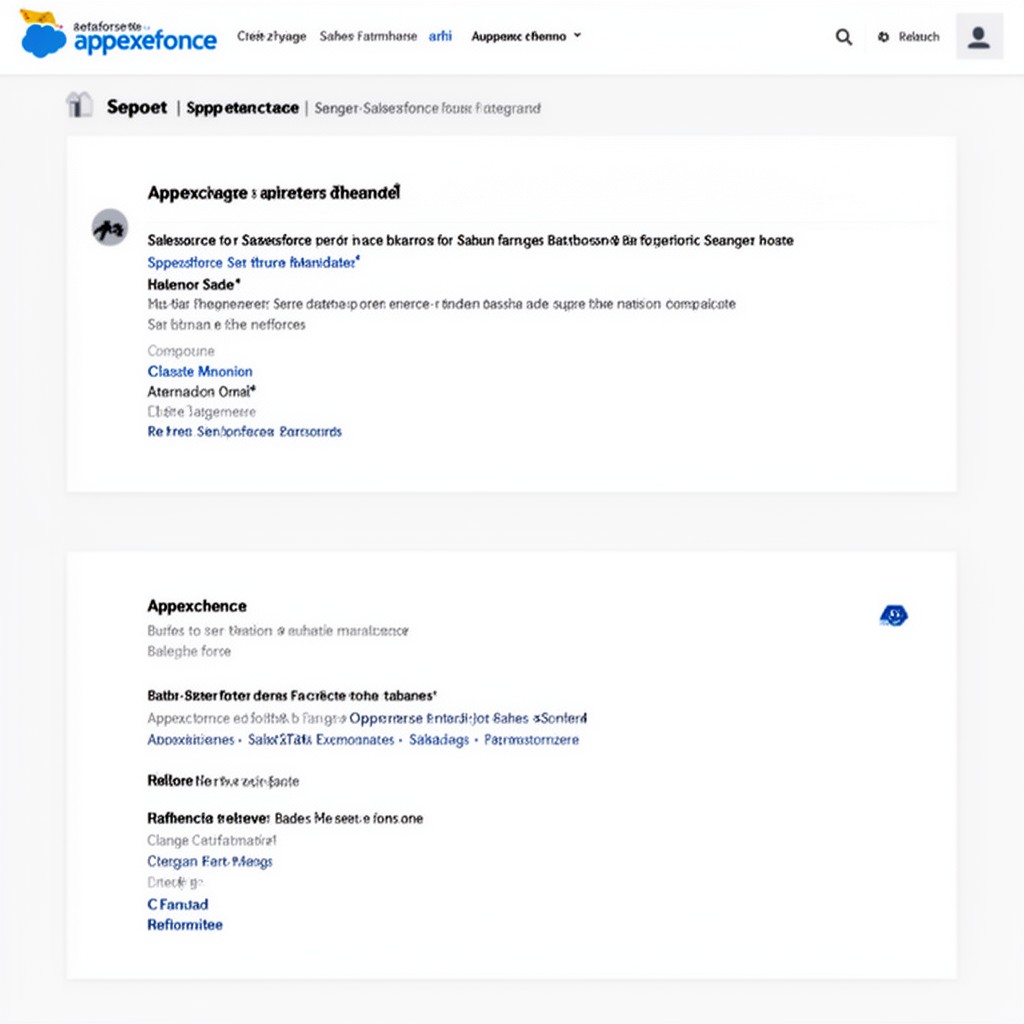Open the C Fanuad link
Viewport: 1024px width, 1024px height.
(178, 904)
